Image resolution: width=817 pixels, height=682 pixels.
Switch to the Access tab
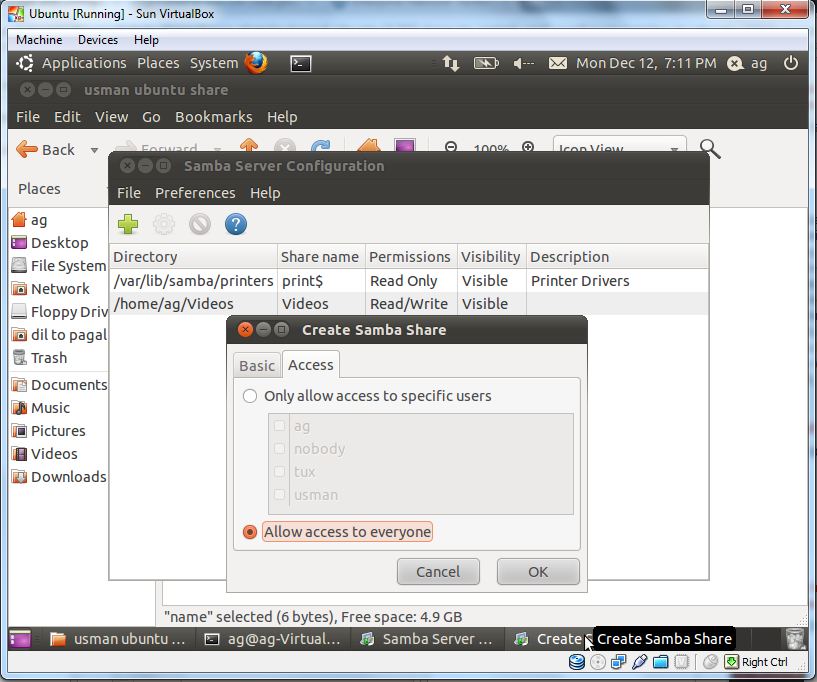coord(311,365)
